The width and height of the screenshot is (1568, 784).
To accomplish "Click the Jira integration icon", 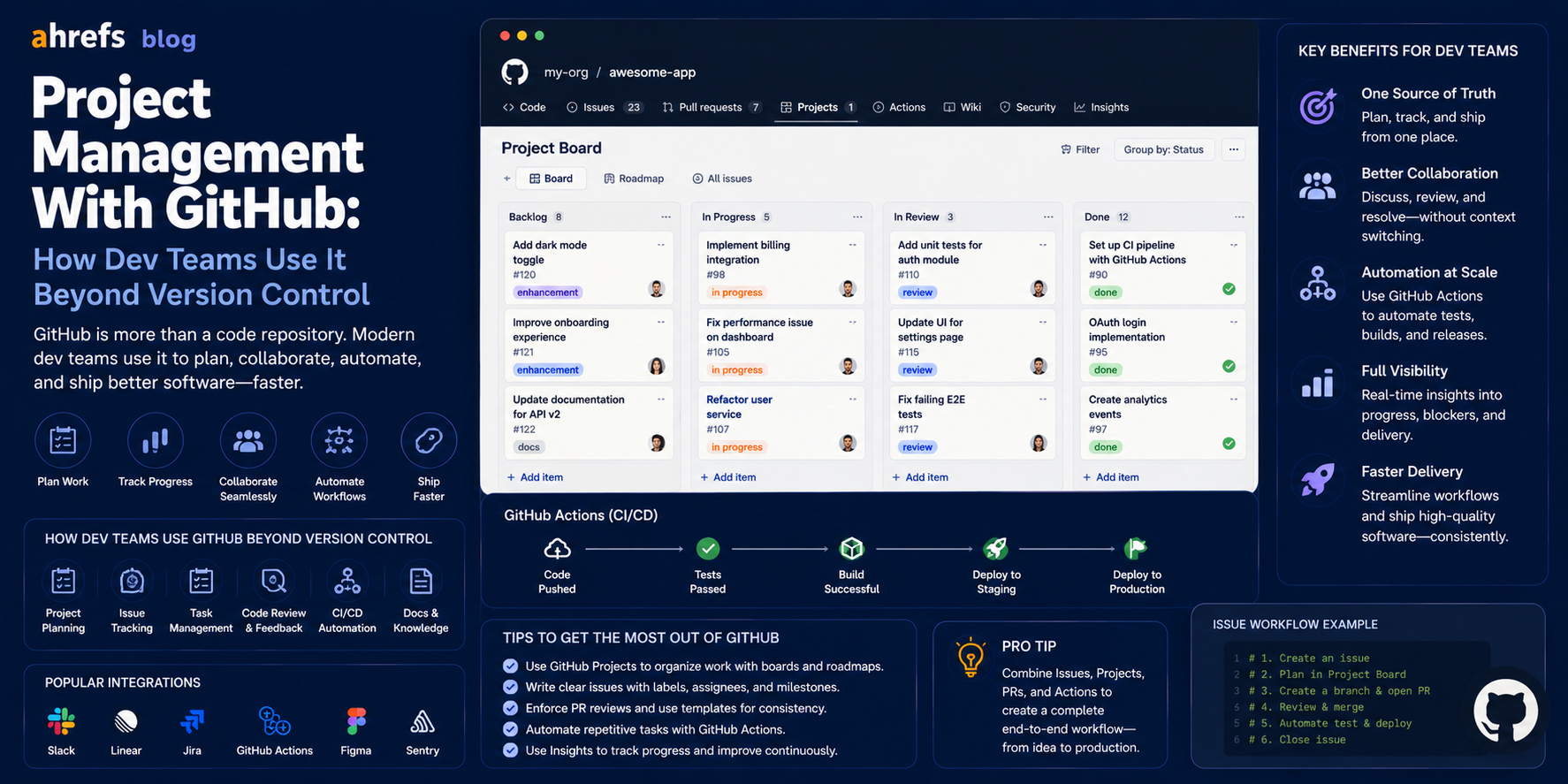I will pyautogui.click(x=192, y=722).
